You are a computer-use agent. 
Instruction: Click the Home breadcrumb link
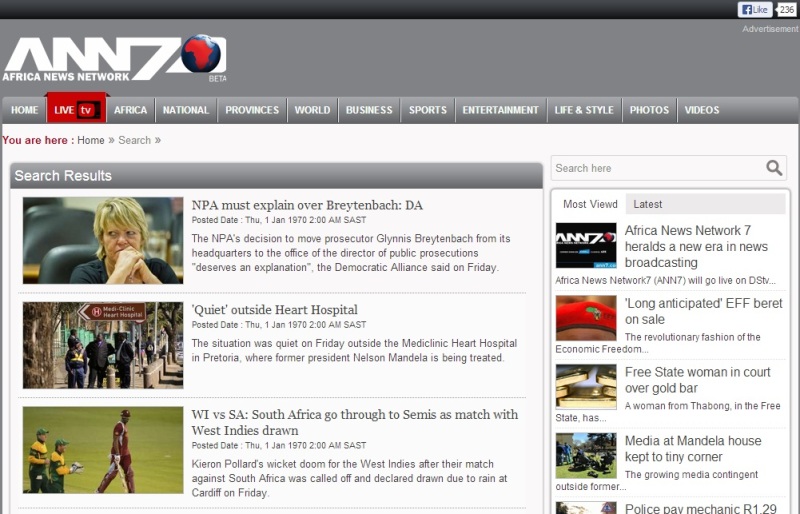(90, 140)
